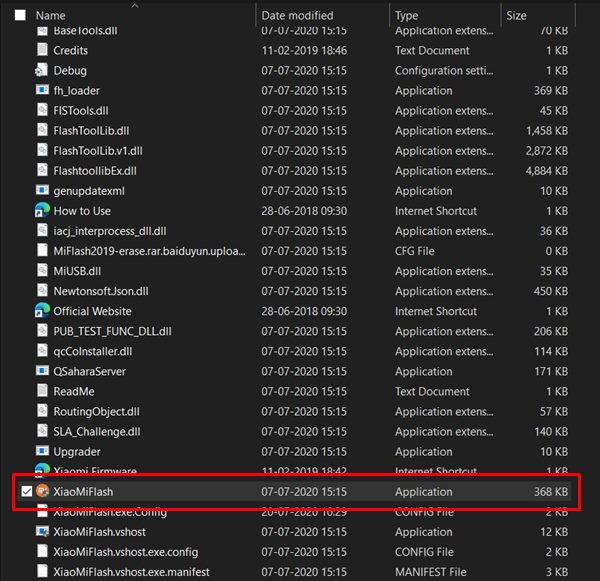Select the file name Credits
600x581 pixels.
point(70,51)
